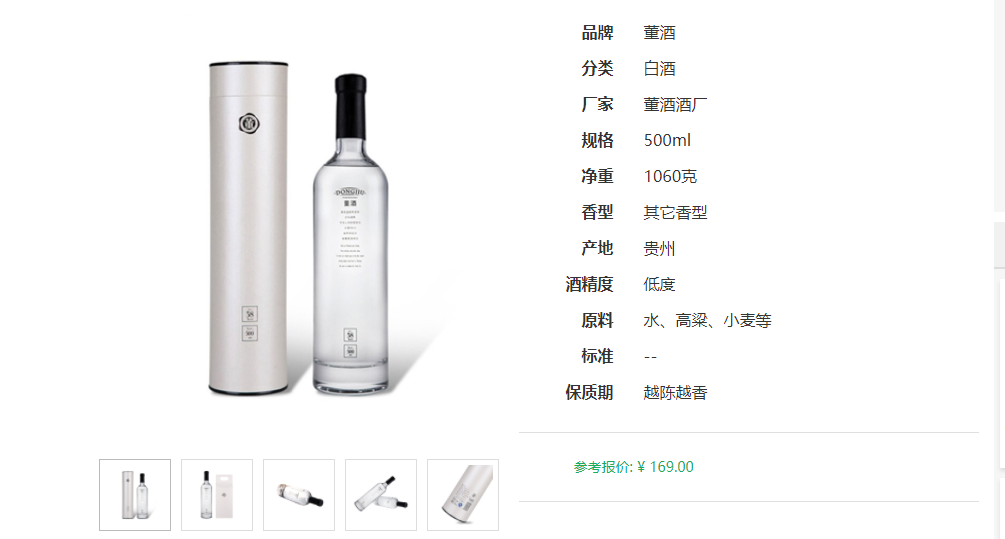Click the origin value 贵州

click(660, 248)
